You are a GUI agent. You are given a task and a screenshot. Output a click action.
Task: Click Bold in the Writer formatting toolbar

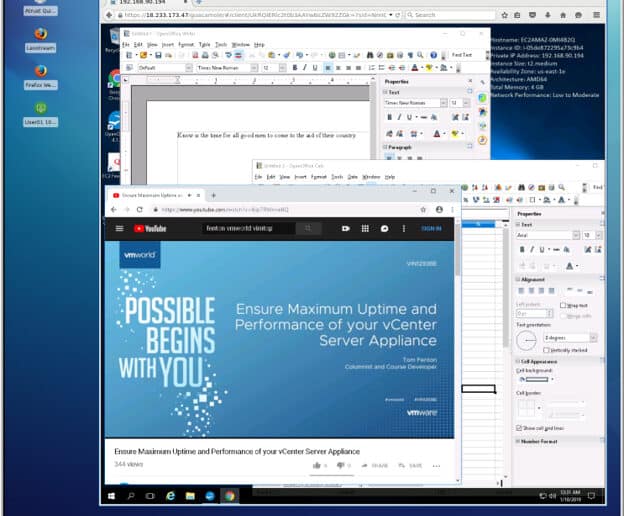pos(295,68)
